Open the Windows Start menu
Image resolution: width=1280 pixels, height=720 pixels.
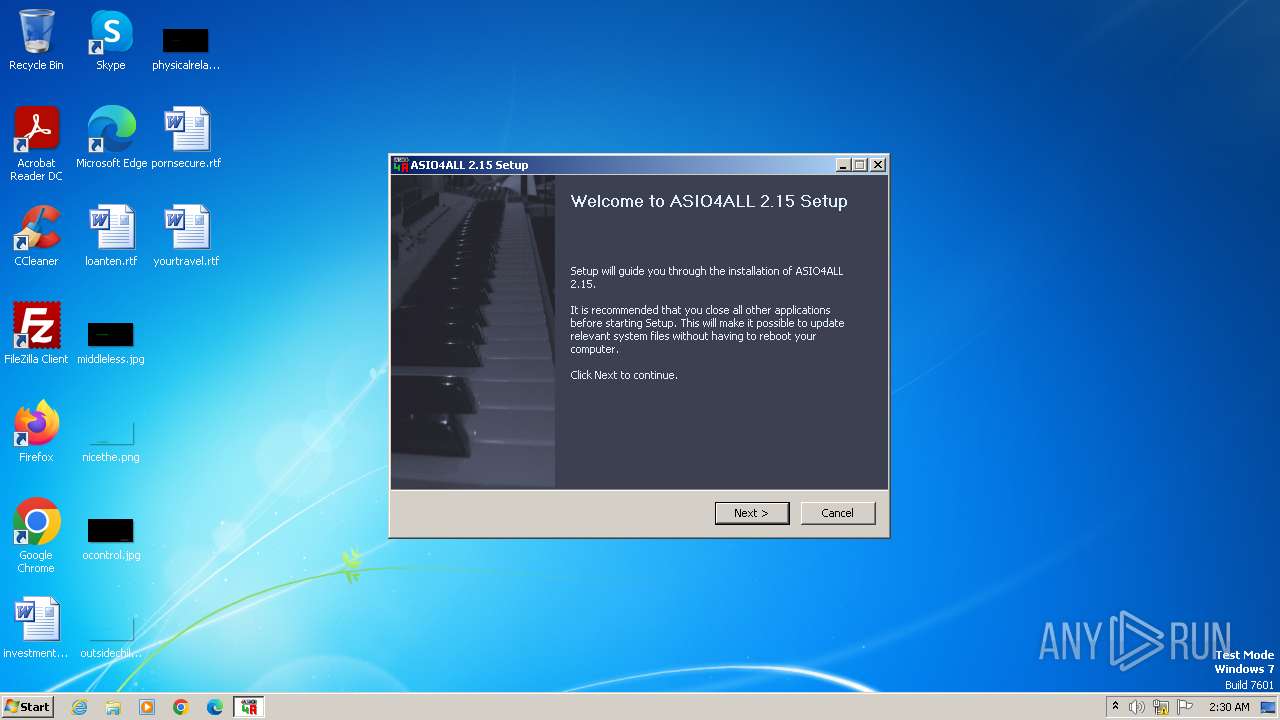coord(27,707)
